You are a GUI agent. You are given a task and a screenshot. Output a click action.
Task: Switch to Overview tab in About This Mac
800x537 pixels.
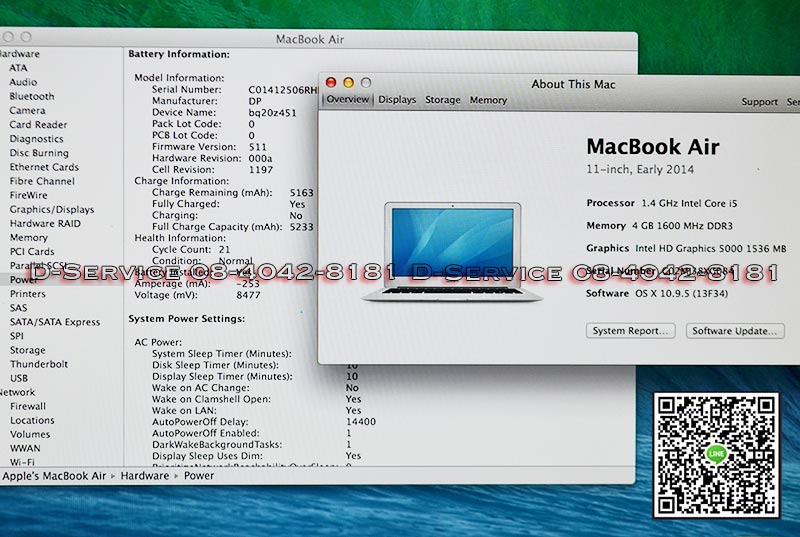(347, 99)
